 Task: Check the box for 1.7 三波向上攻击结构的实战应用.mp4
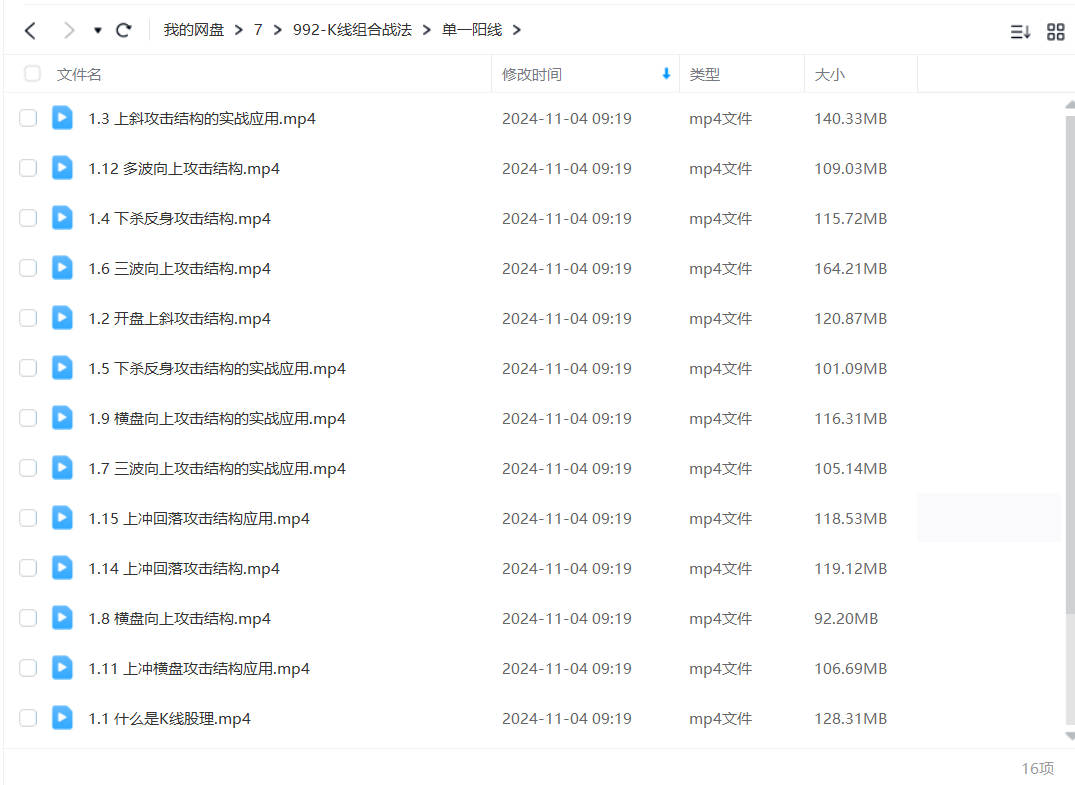click(x=28, y=468)
